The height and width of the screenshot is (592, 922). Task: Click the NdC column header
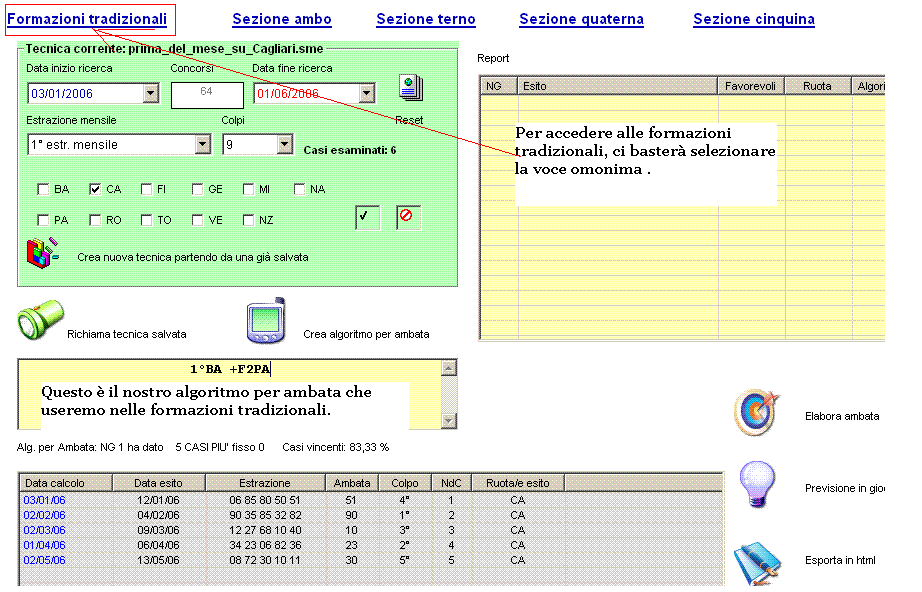(452, 483)
